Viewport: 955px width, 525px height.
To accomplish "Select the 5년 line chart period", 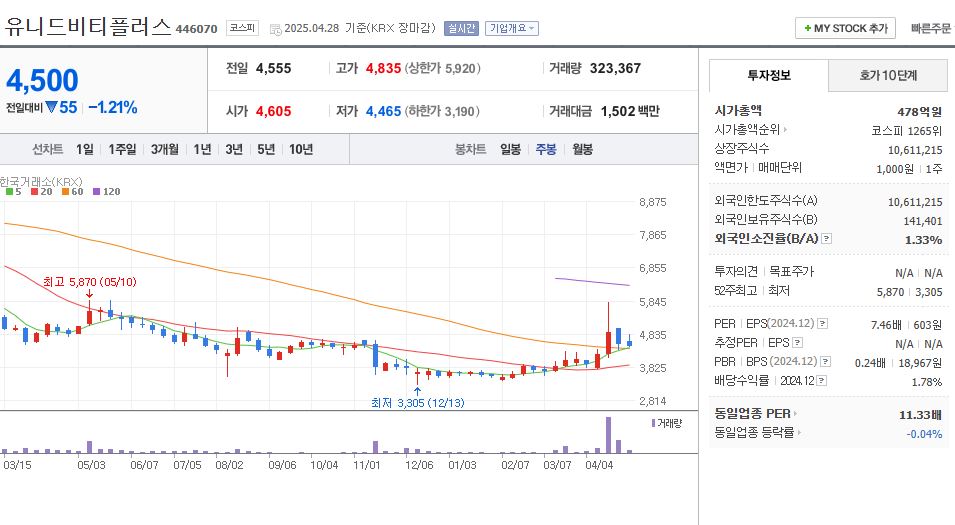I will [x=266, y=149].
